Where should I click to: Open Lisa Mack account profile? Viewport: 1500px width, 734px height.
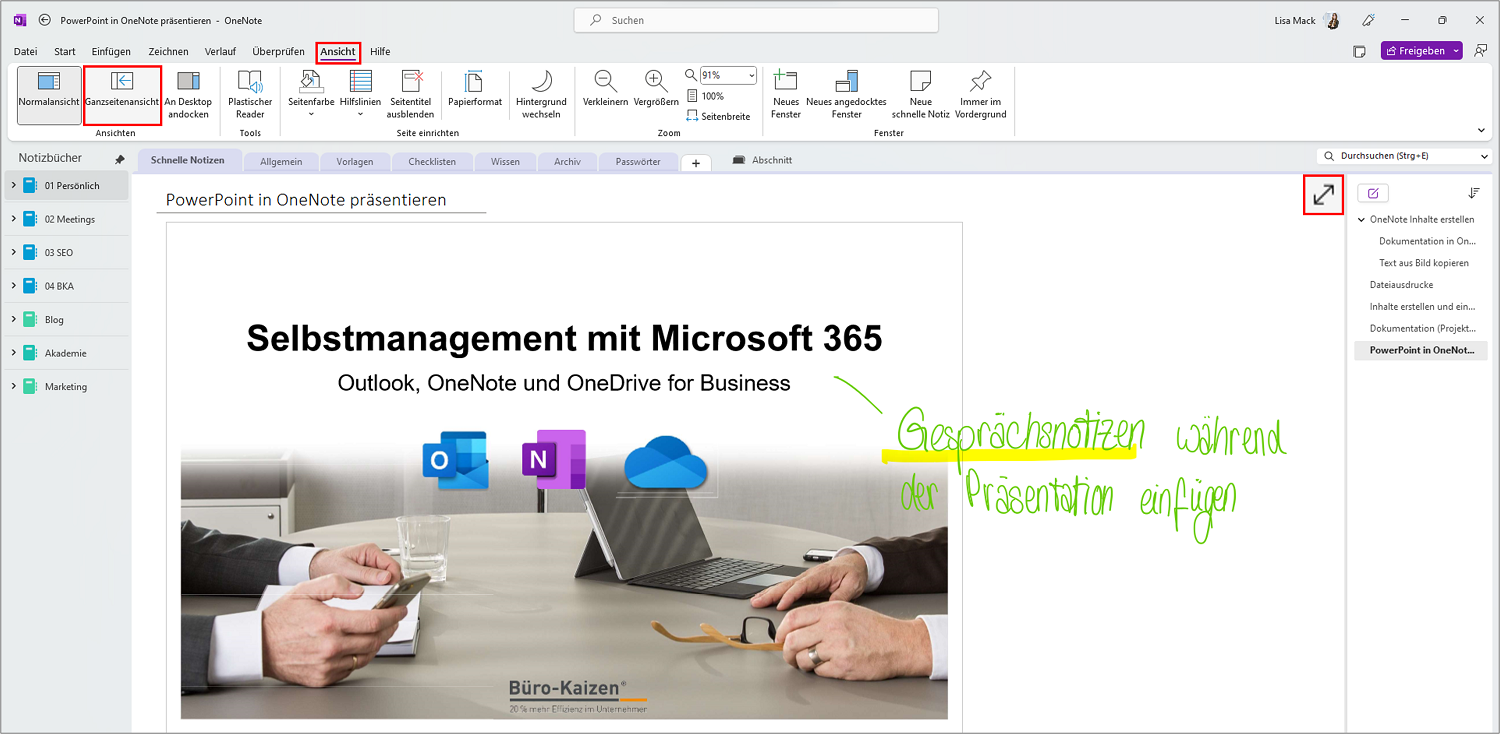pos(1307,20)
